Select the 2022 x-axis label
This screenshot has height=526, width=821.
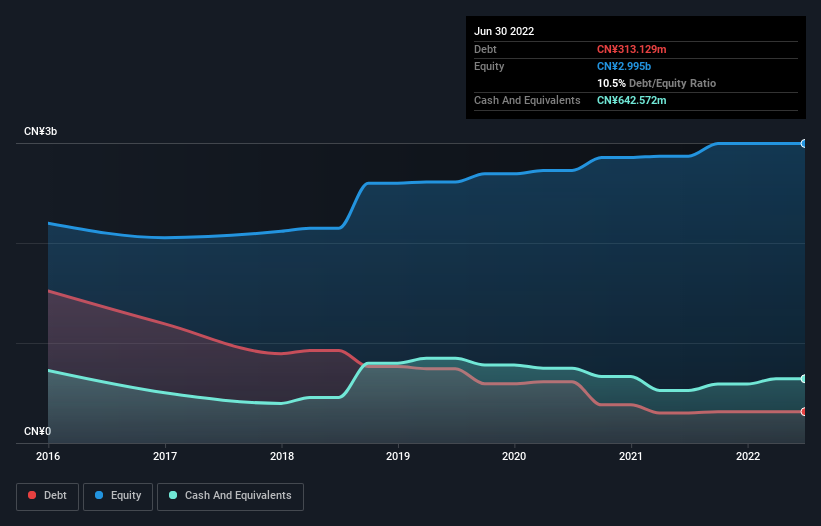tap(748, 456)
